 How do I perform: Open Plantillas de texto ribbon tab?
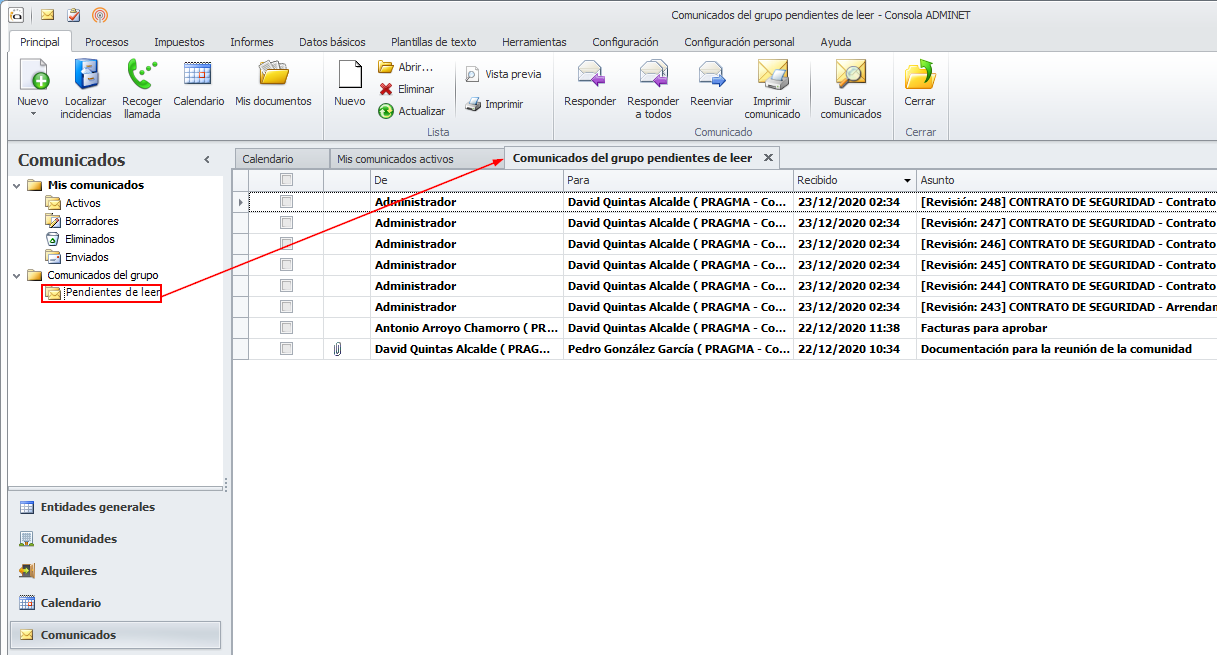pos(433,42)
